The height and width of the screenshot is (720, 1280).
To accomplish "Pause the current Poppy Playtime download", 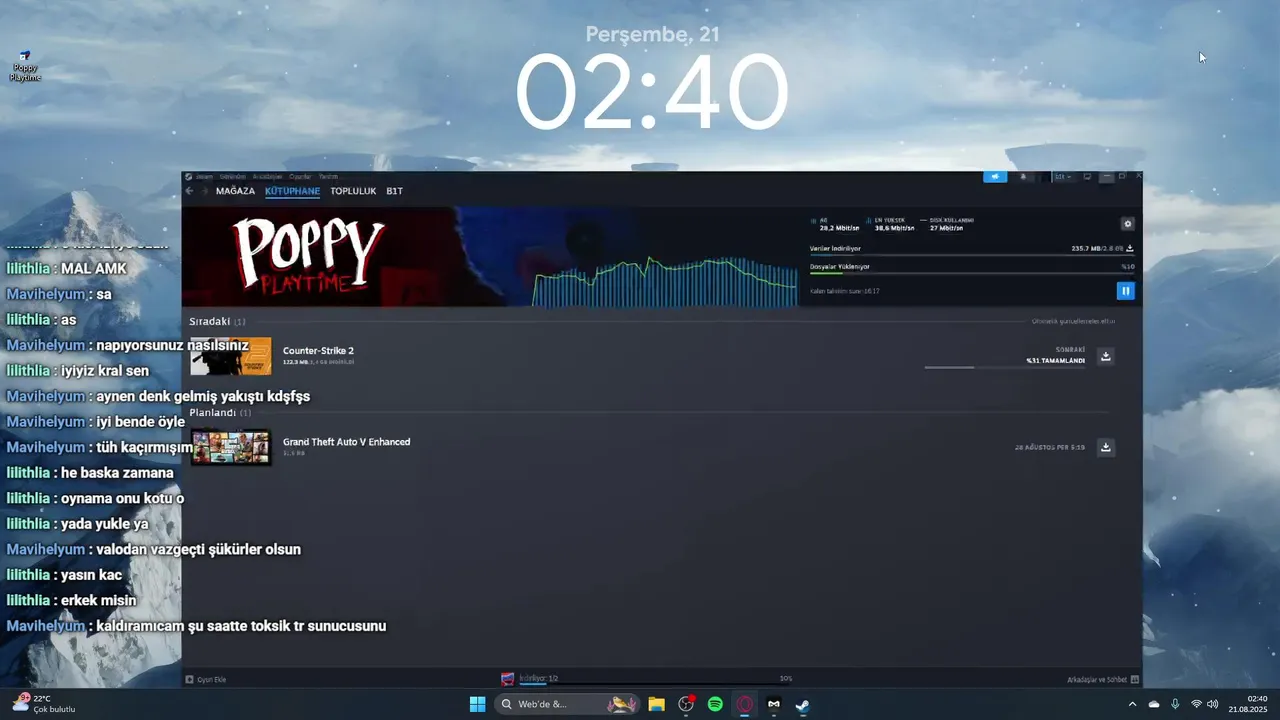I will (1125, 291).
